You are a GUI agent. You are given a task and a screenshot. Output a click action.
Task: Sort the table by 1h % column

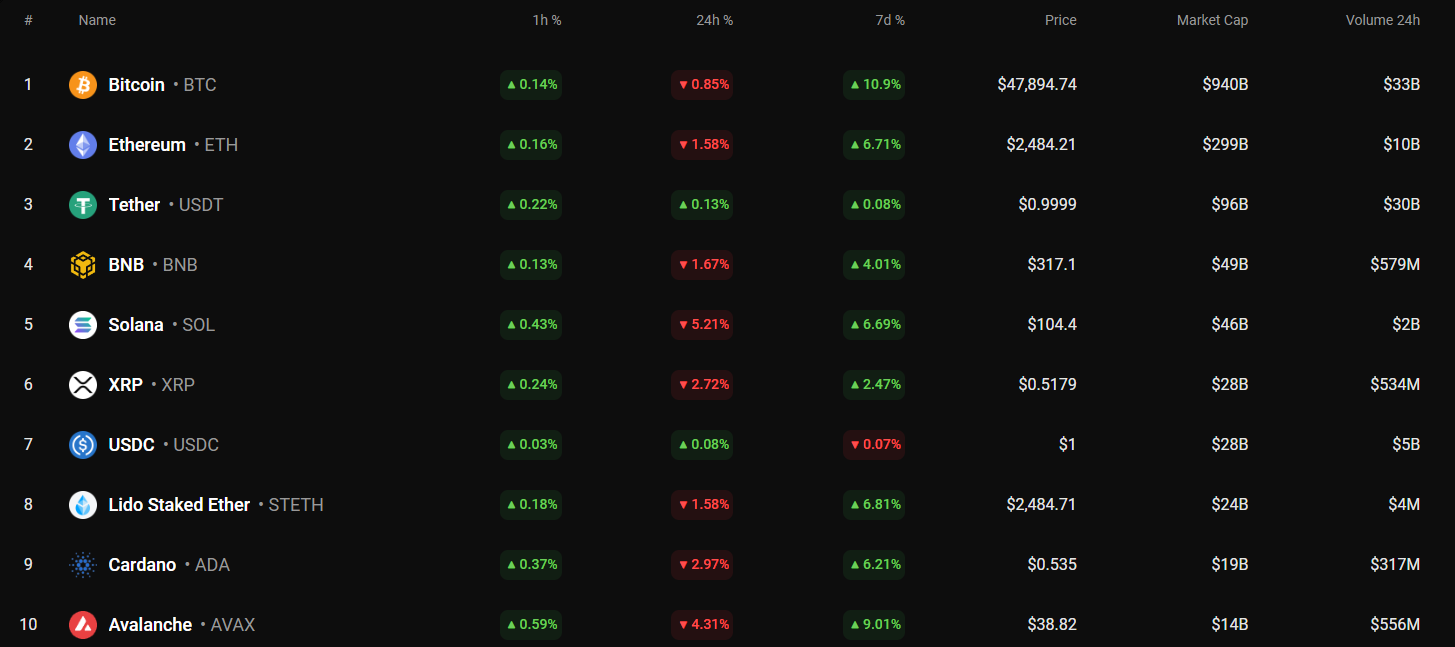[546, 20]
